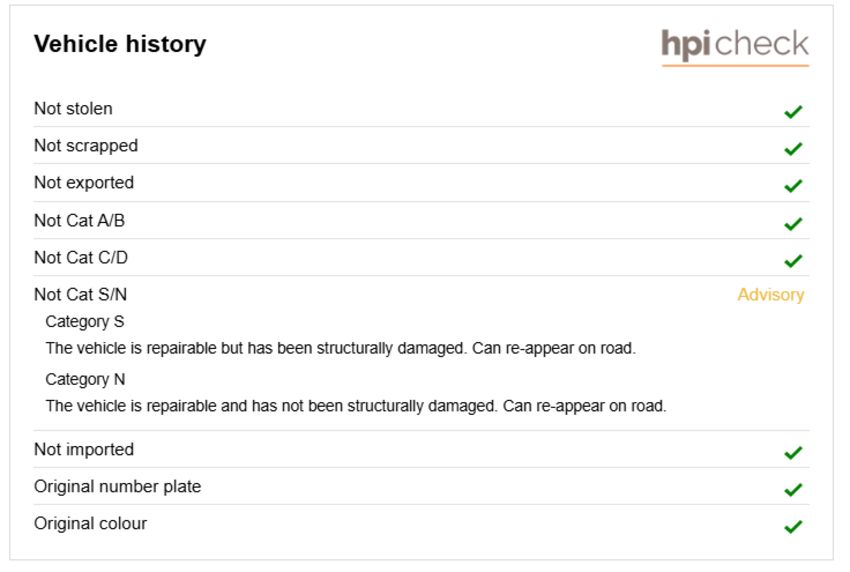Click the tick for Original number plate
This screenshot has height=572, width=850.
point(793,490)
